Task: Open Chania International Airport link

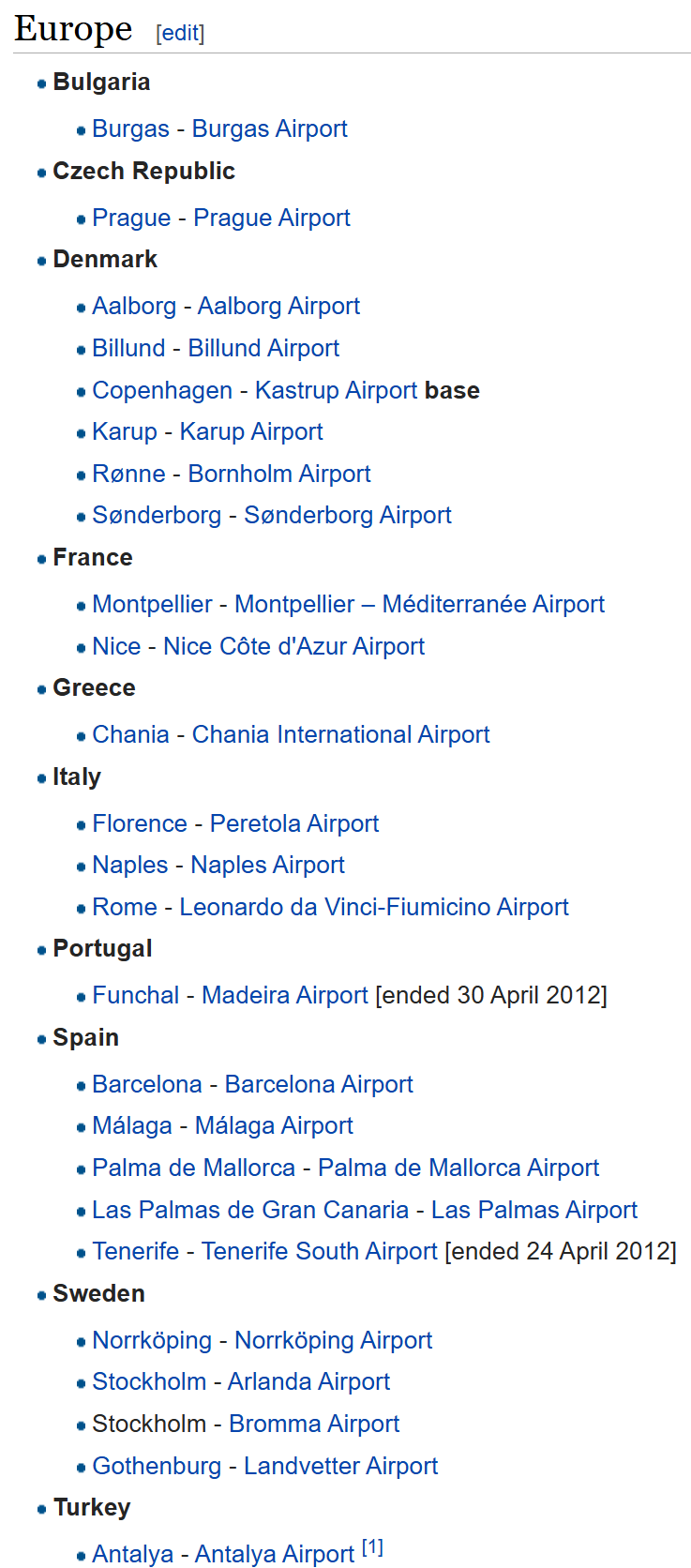Action: [340, 734]
